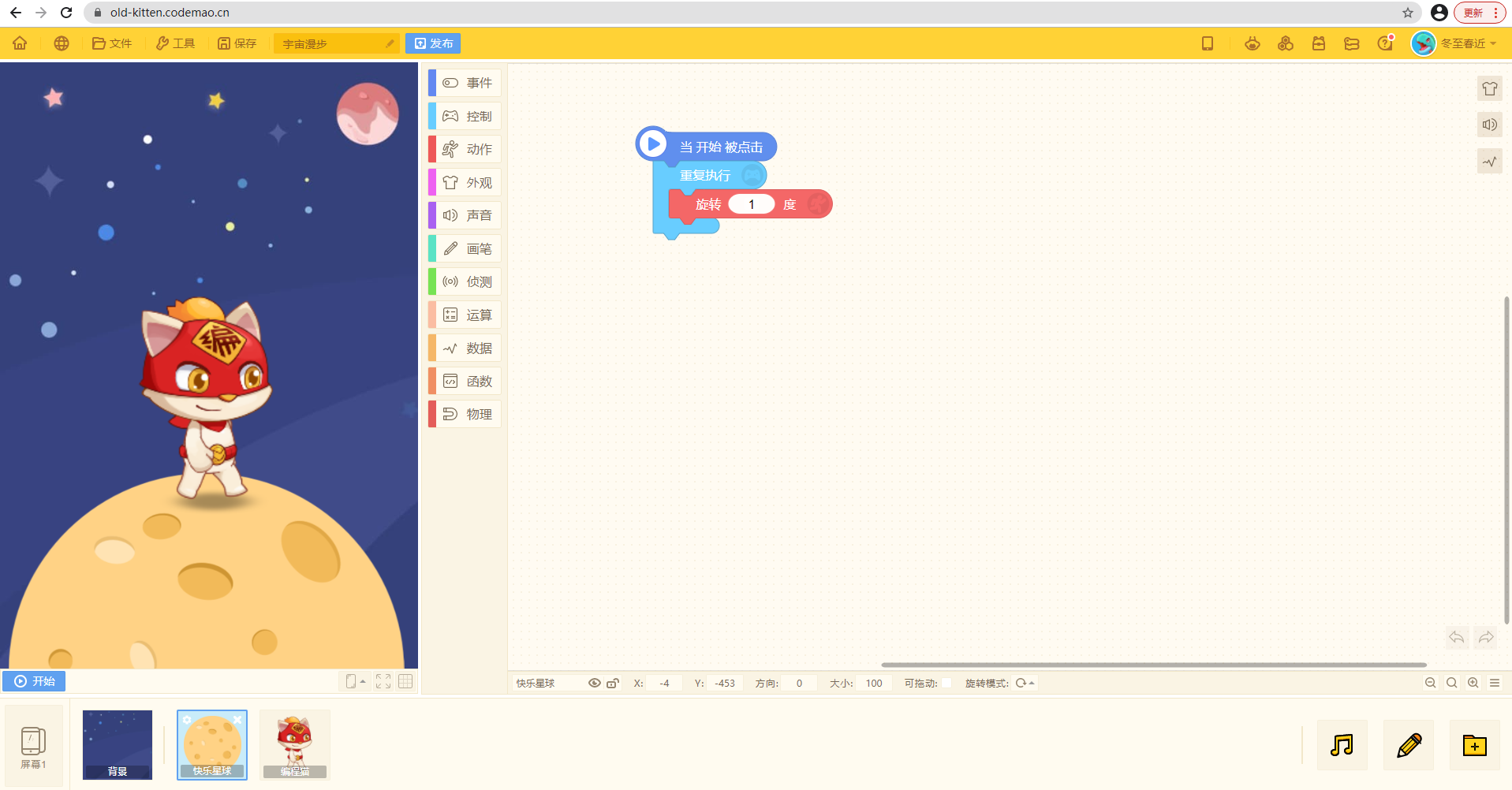Expand the 旋转模式 rotation mode dropdown
1512x790 pixels.
(x=1025, y=684)
